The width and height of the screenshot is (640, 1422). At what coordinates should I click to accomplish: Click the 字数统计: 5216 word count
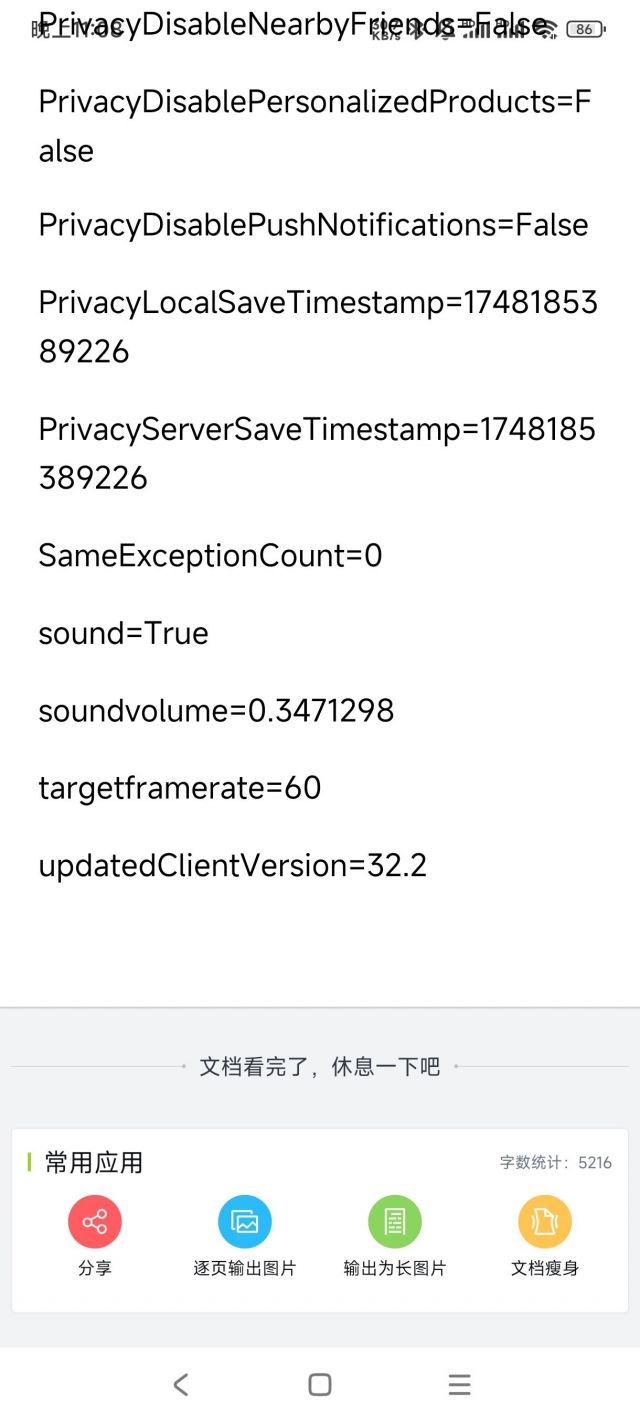556,1163
